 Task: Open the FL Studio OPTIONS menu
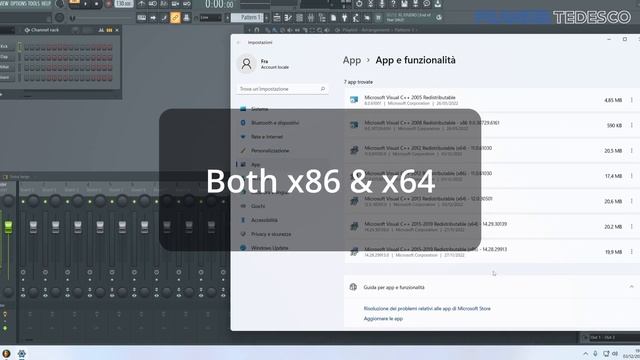pyautogui.click(x=18, y=4)
